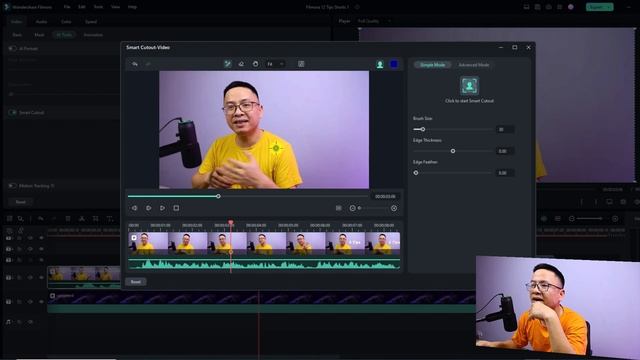
Task: Open the Mask sub-tab
Action: [x=39, y=35]
